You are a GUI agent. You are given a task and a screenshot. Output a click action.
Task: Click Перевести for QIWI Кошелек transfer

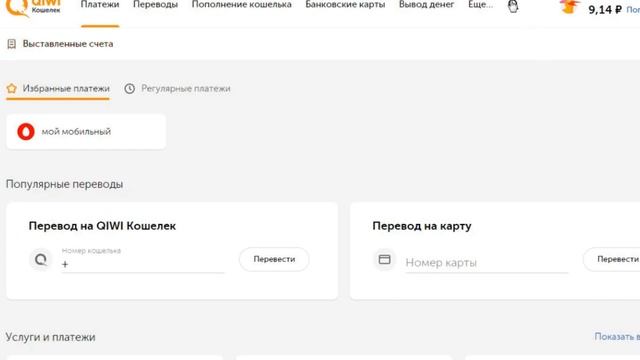pos(274,259)
